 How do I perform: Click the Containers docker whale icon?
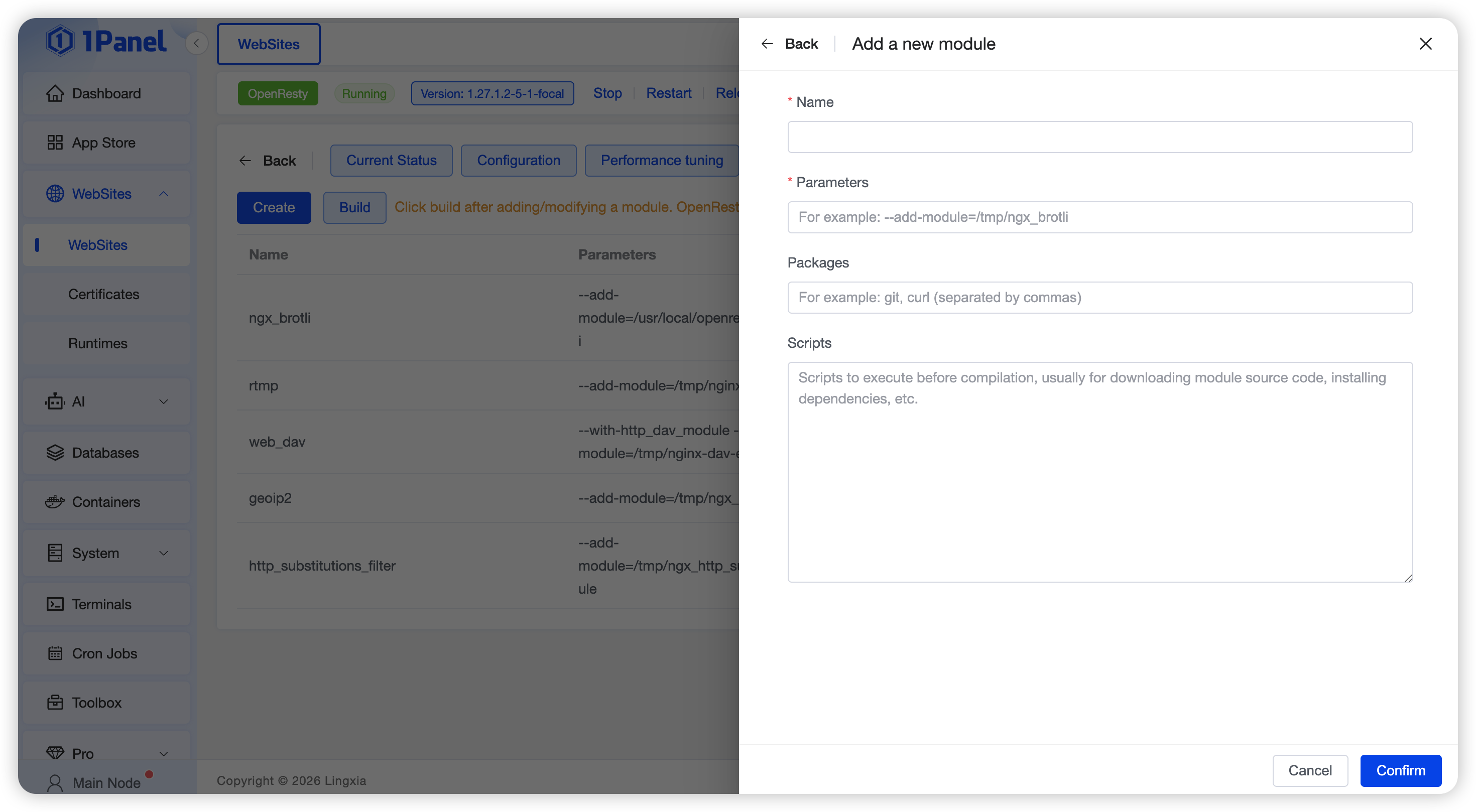(x=55, y=502)
